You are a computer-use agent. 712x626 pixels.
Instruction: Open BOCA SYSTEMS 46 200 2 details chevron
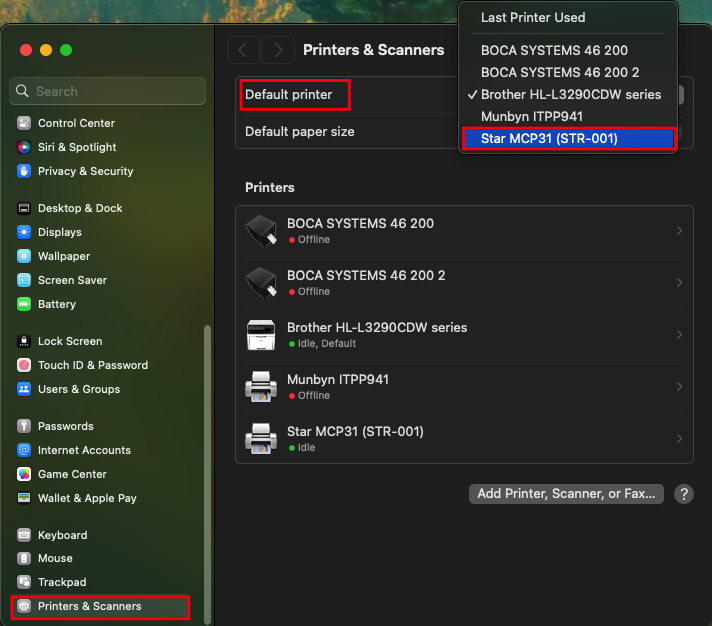(x=679, y=282)
